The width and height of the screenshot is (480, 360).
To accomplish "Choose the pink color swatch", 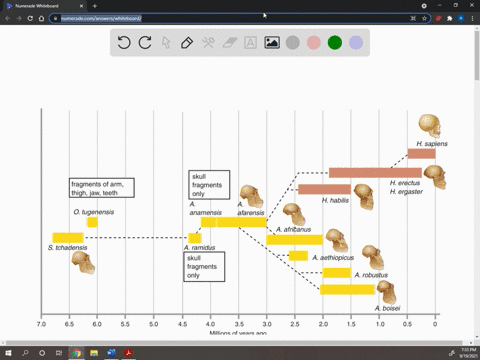I will click(x=314, y=43).
